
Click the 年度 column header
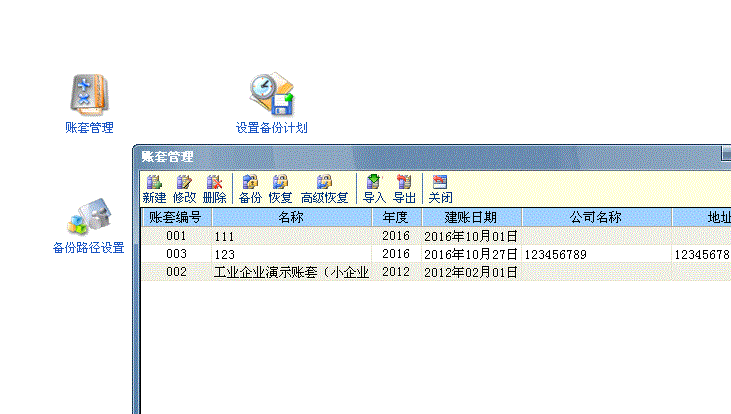coord(396,217)
